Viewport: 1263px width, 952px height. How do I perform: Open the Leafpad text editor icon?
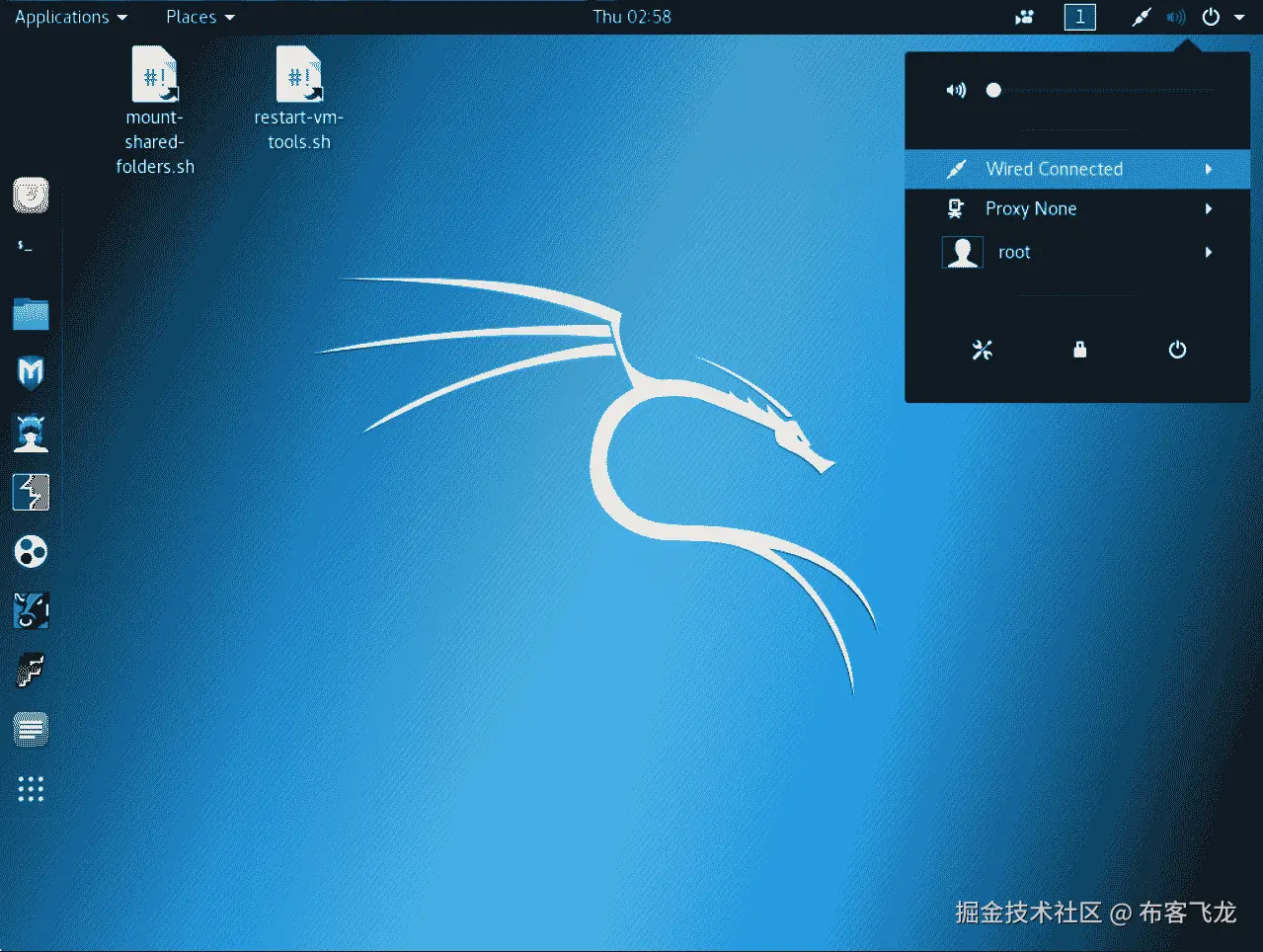point(31,730)
